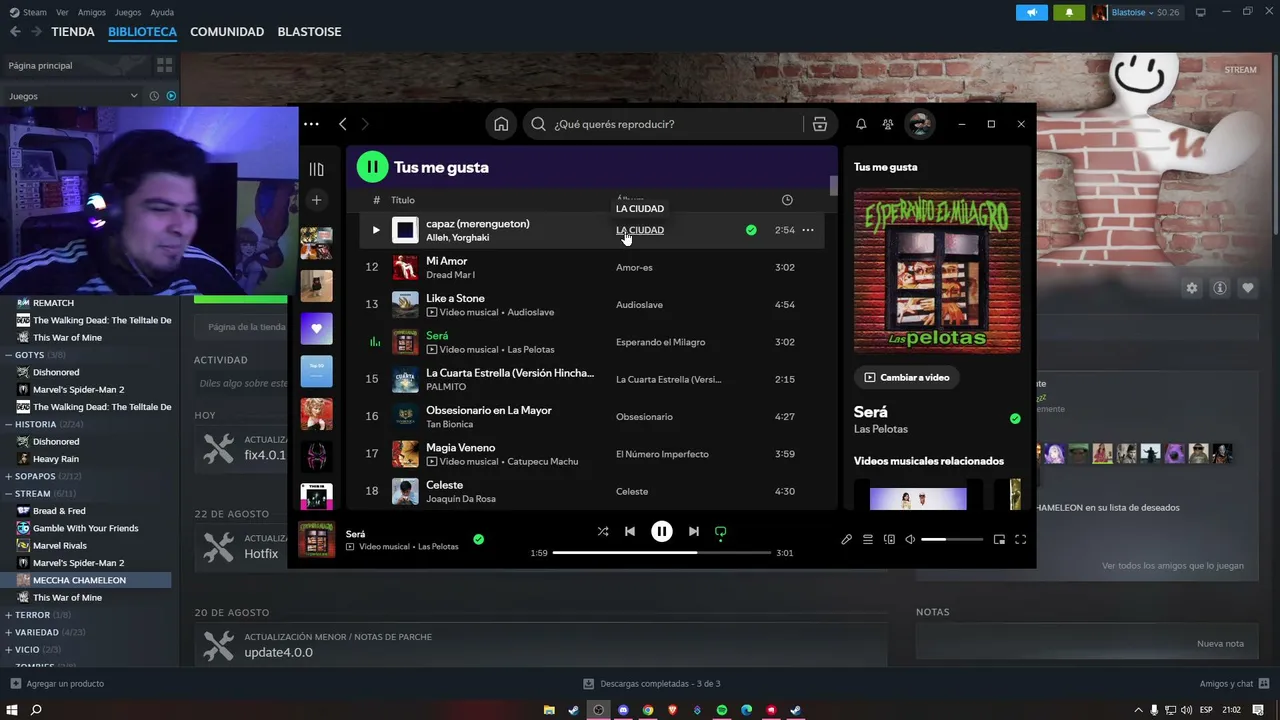This screenshot has width=1280, height=720.
Task: Open the Esperando el Milagro album cover
Action: click(x=937, y=270)
